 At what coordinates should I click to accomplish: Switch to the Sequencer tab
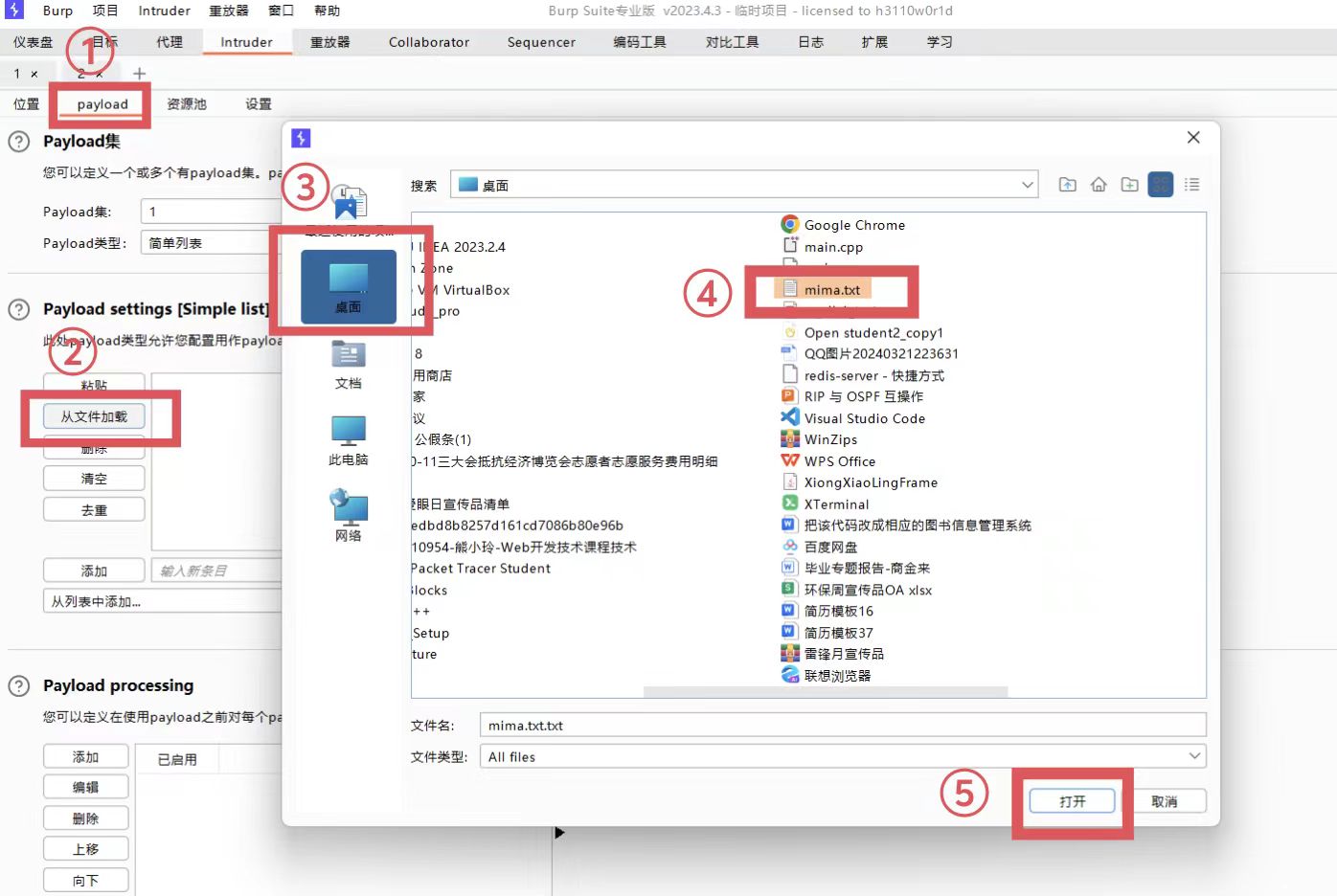pos(541,42)
